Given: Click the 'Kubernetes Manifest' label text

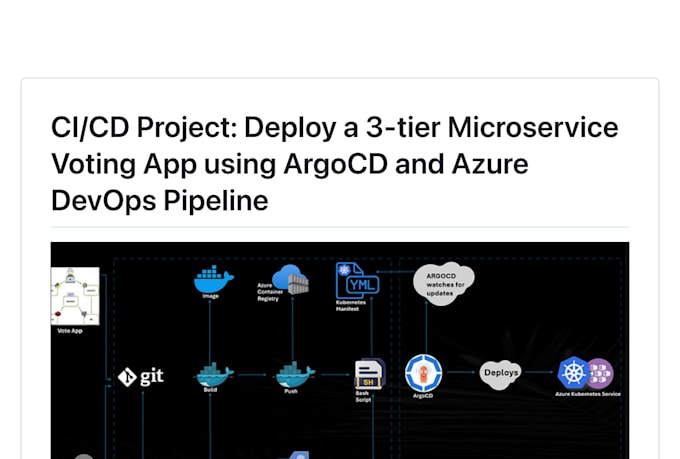Looking at the screenshot, I should pyautogui.click(x=351, y=305).
